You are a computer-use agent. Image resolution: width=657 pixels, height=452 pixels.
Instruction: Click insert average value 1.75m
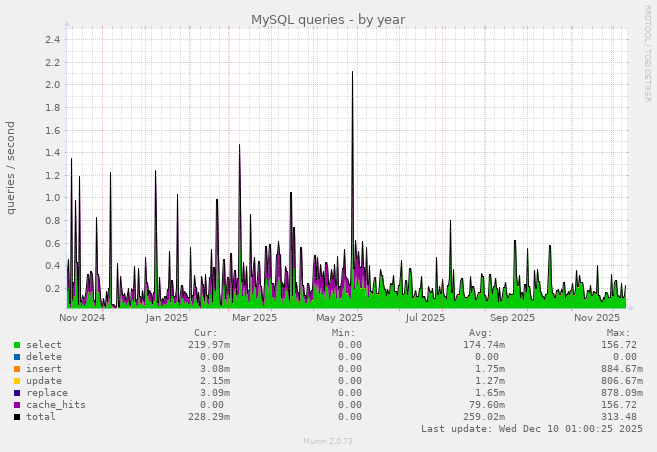[x=490, y=369]
